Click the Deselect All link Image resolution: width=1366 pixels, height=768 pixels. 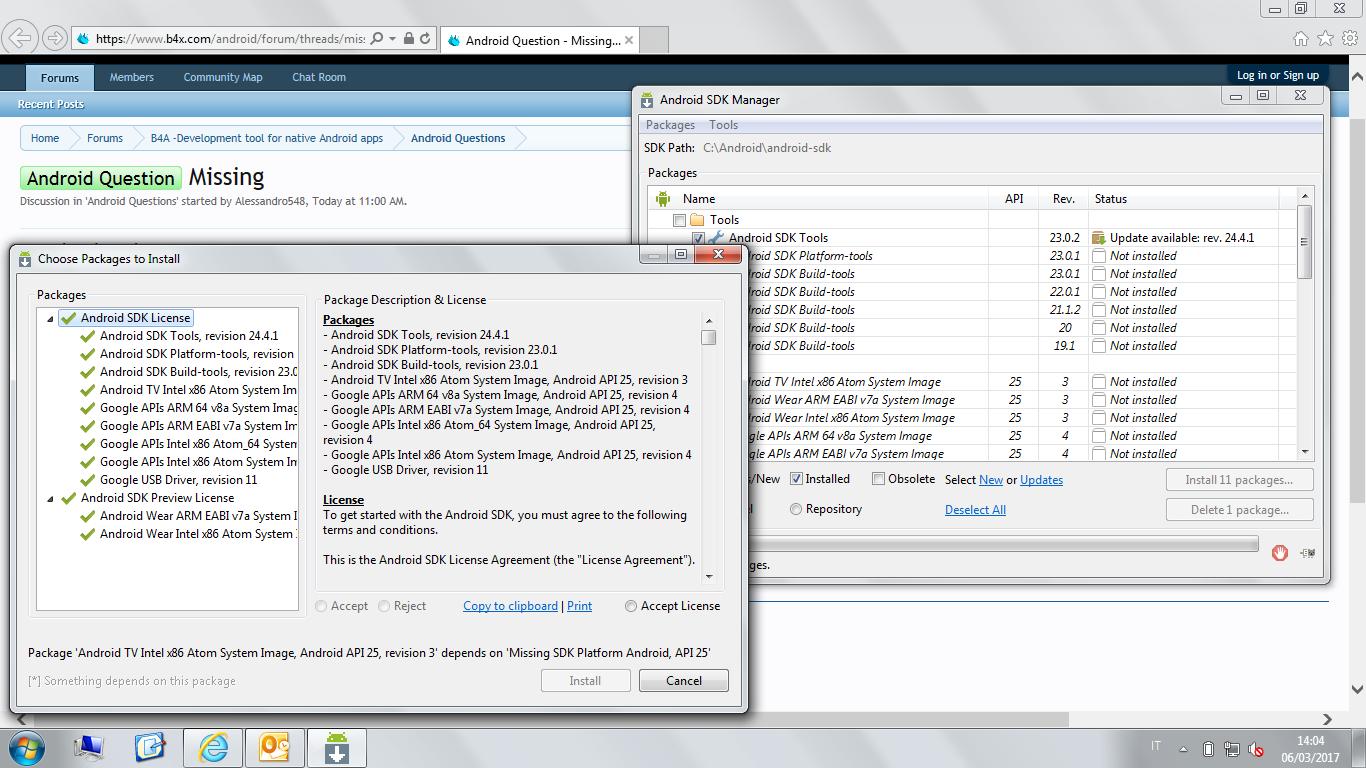(x=975, y=510)
